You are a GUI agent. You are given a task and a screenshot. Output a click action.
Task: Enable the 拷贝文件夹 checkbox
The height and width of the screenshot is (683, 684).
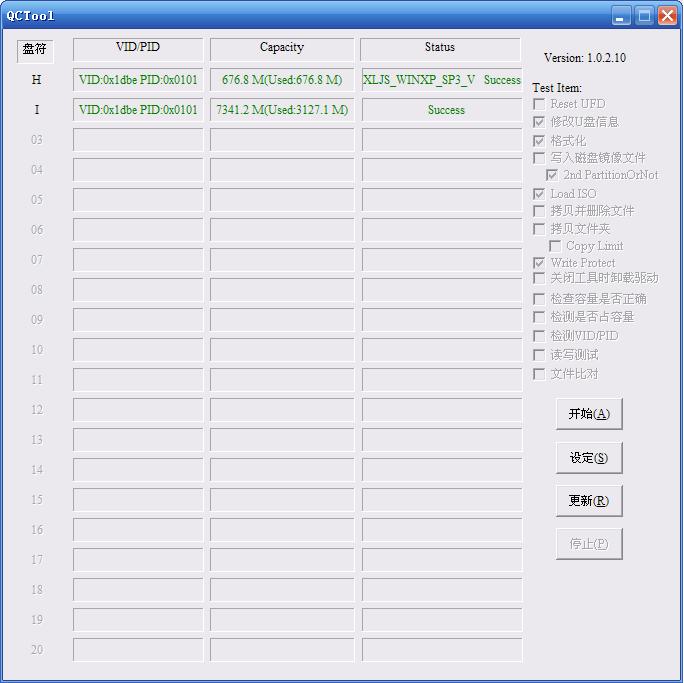pyautogui.click(x=539, y=229)
